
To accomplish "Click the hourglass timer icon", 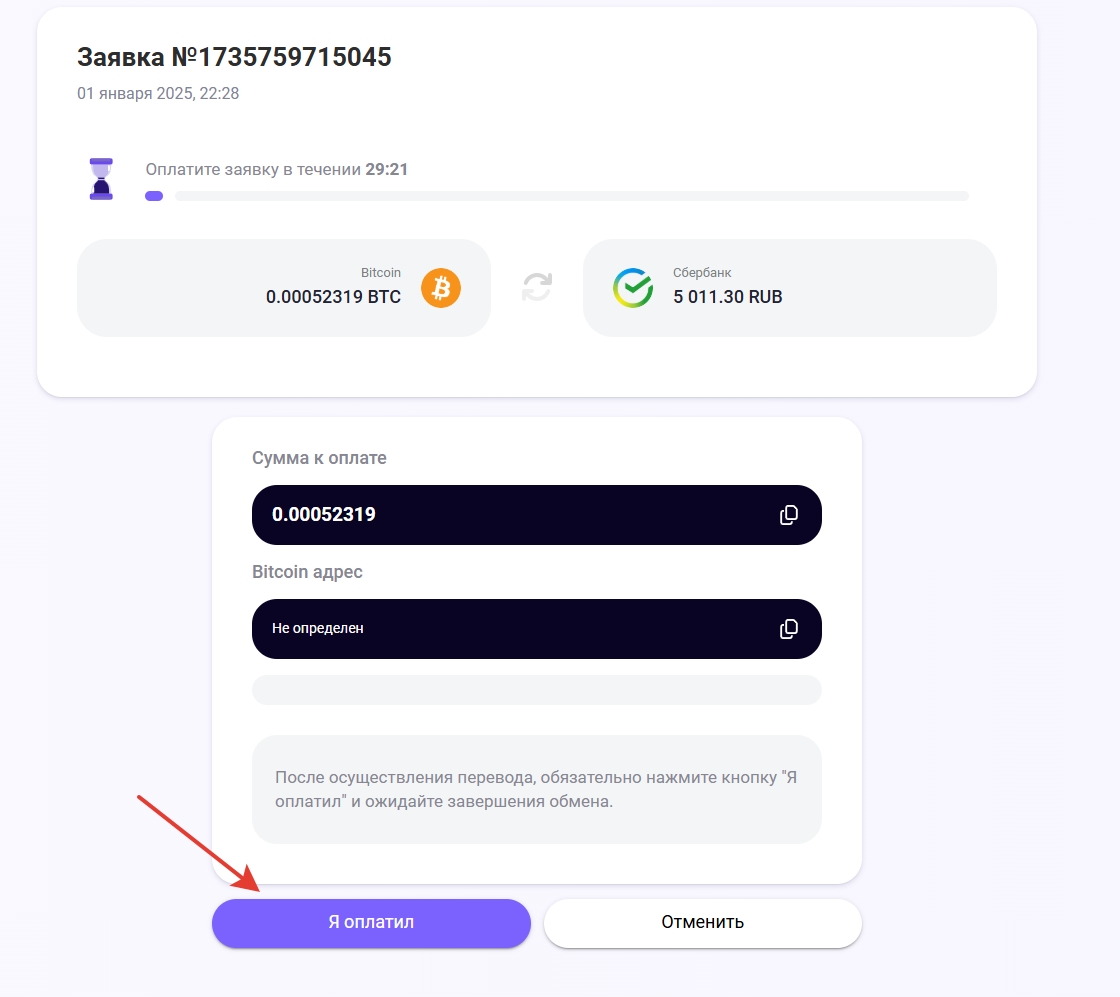I will tap(101, 179).
